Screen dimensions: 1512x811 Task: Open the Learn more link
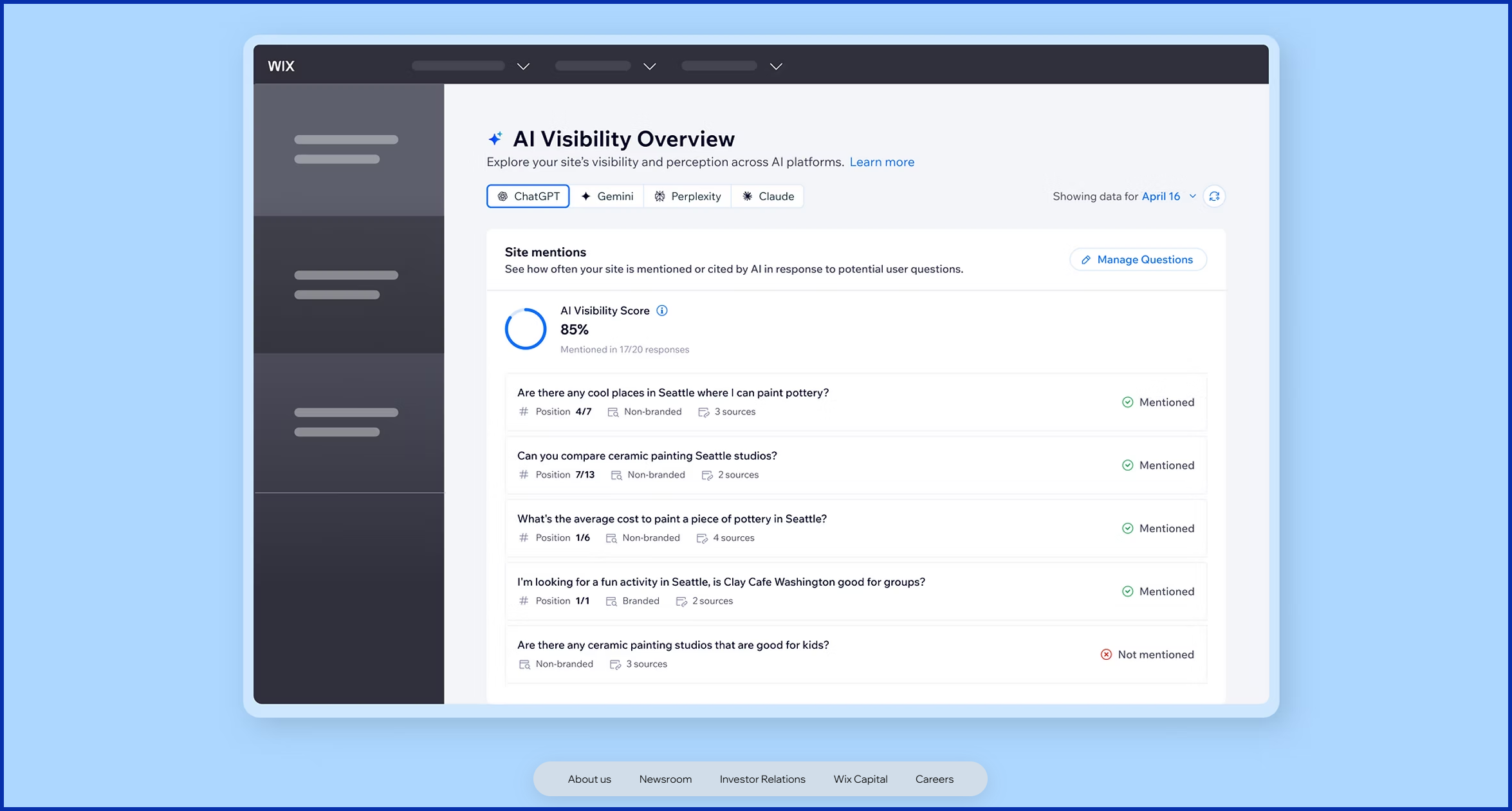[x=881, y=162]
